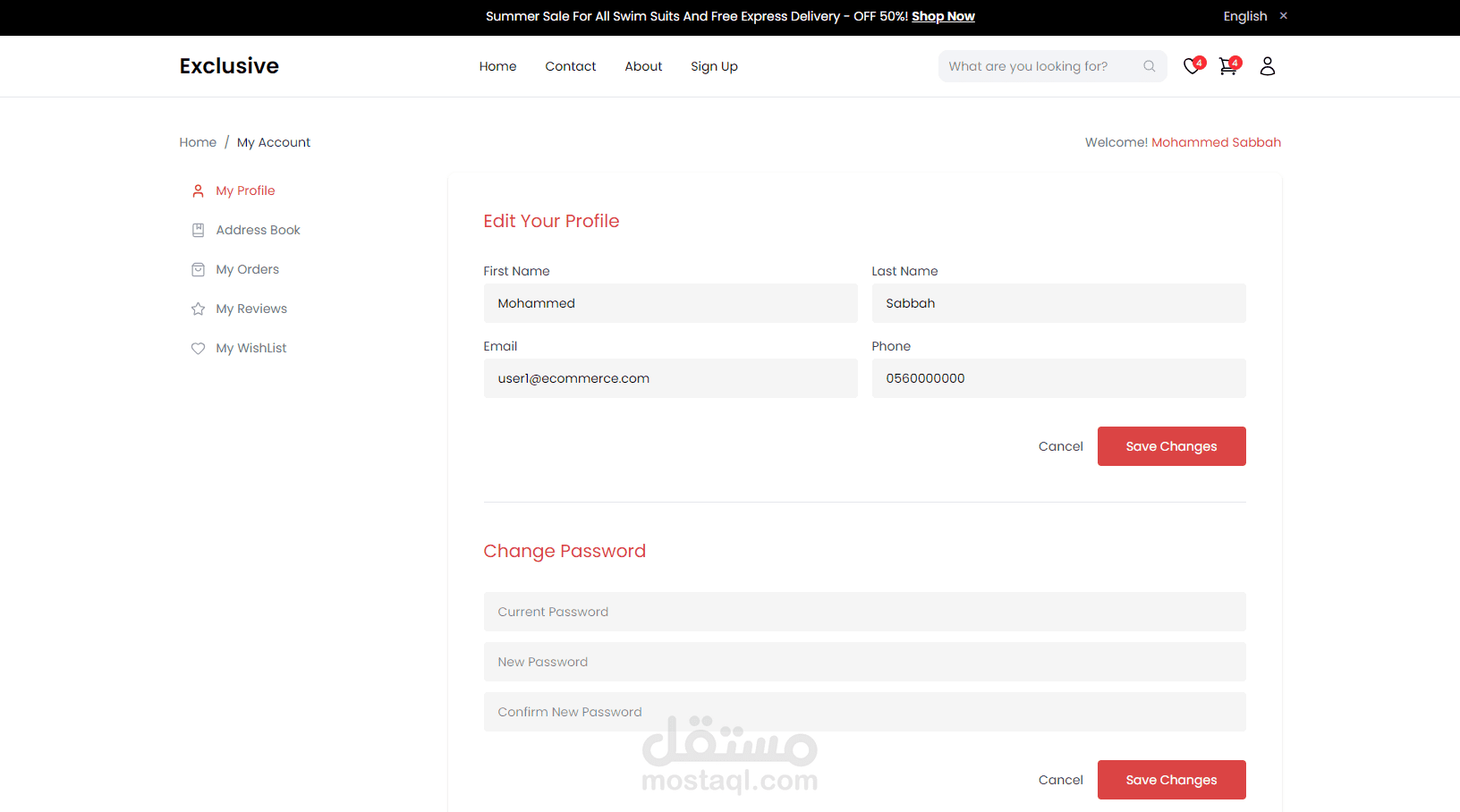This screenshot has height=812, width=1460.
Task: Click the Change Password heading
Action: pos(564,551)
